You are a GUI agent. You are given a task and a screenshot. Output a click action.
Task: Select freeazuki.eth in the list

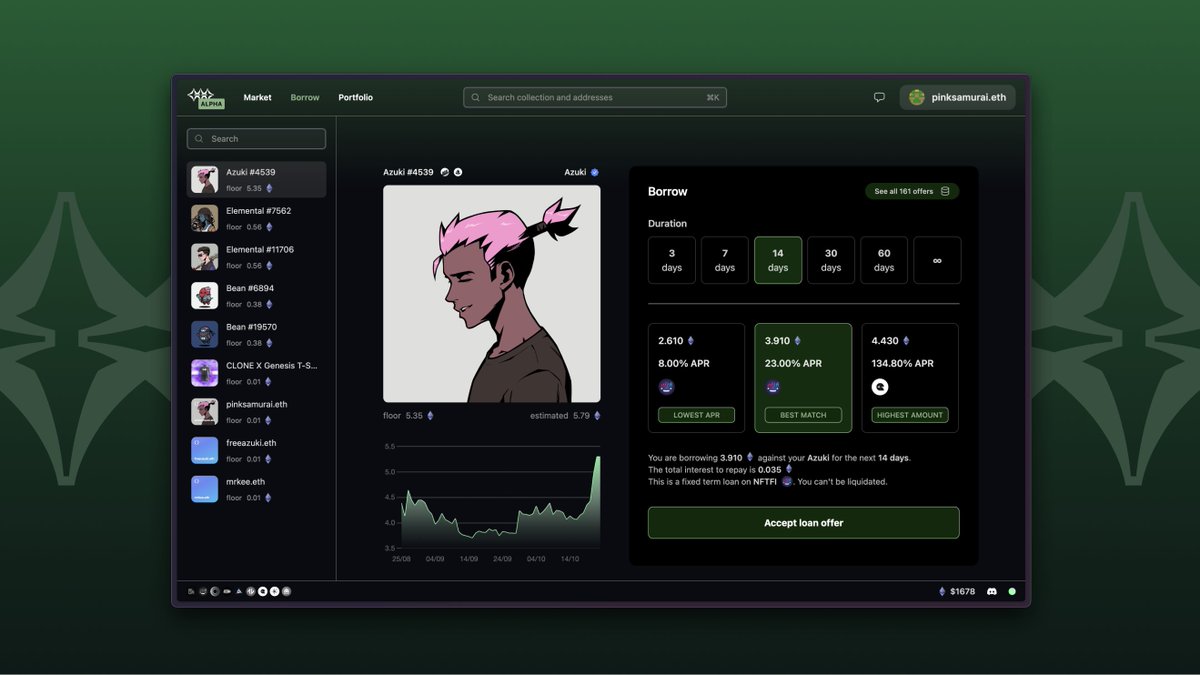coord(257,450)
